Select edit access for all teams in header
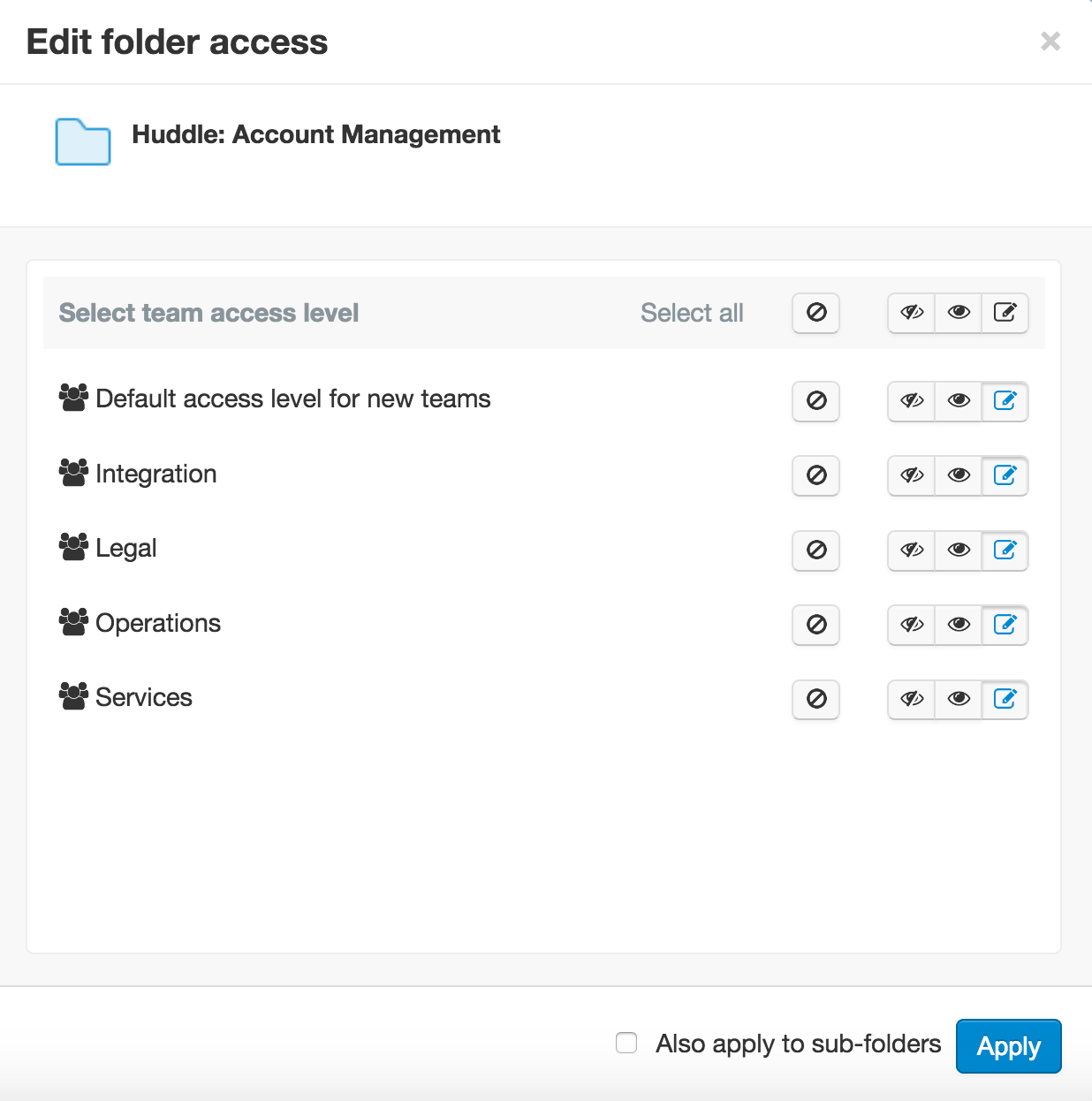Screen dimensions: 1092x1101 1005,313
